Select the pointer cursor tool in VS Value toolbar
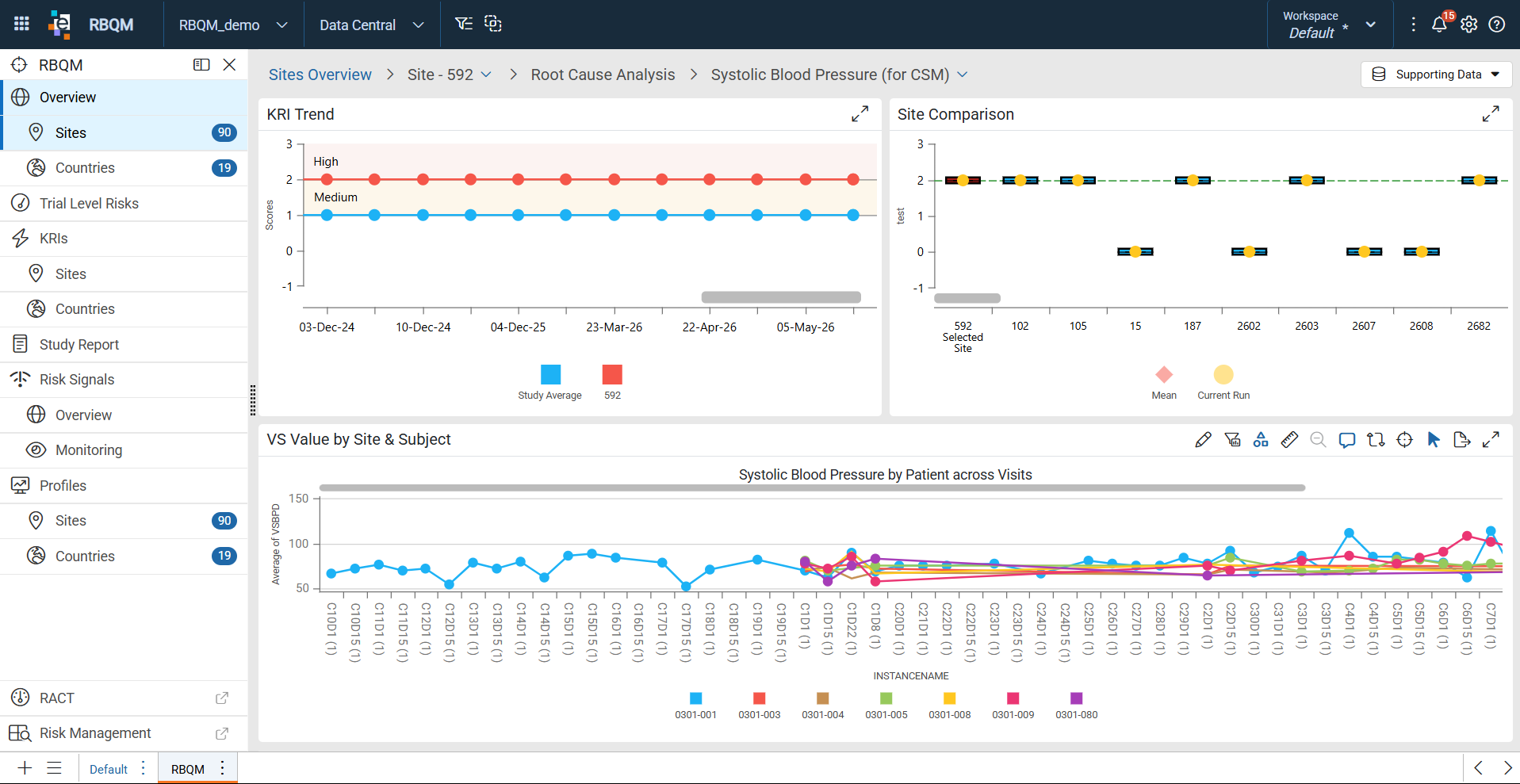Image resolution: width=1520 pixels, height=784 pixels. point(1434,439)
